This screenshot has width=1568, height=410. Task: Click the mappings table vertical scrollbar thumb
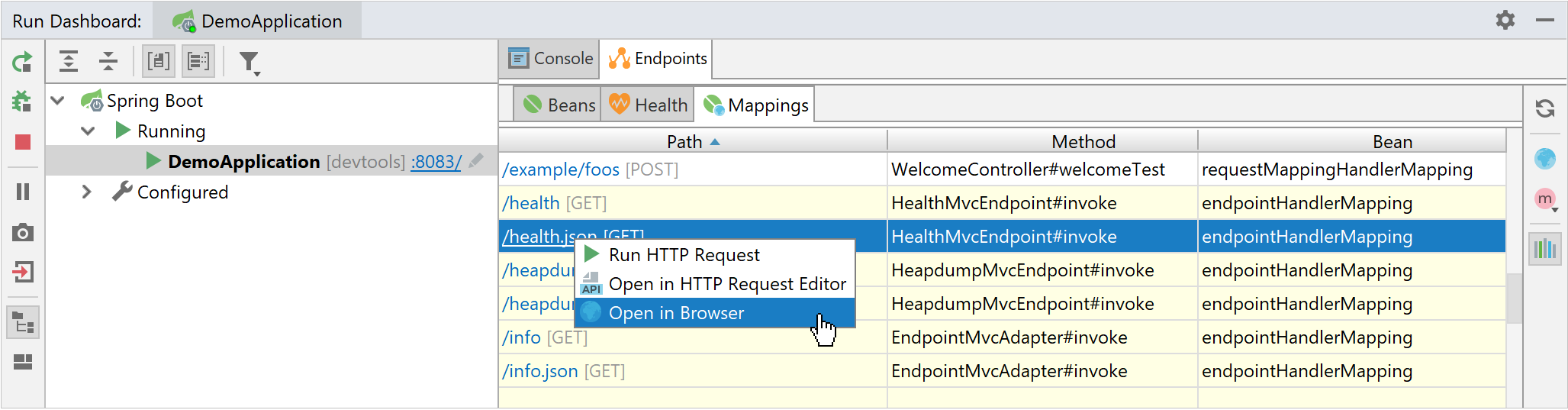coord(1515,298)
